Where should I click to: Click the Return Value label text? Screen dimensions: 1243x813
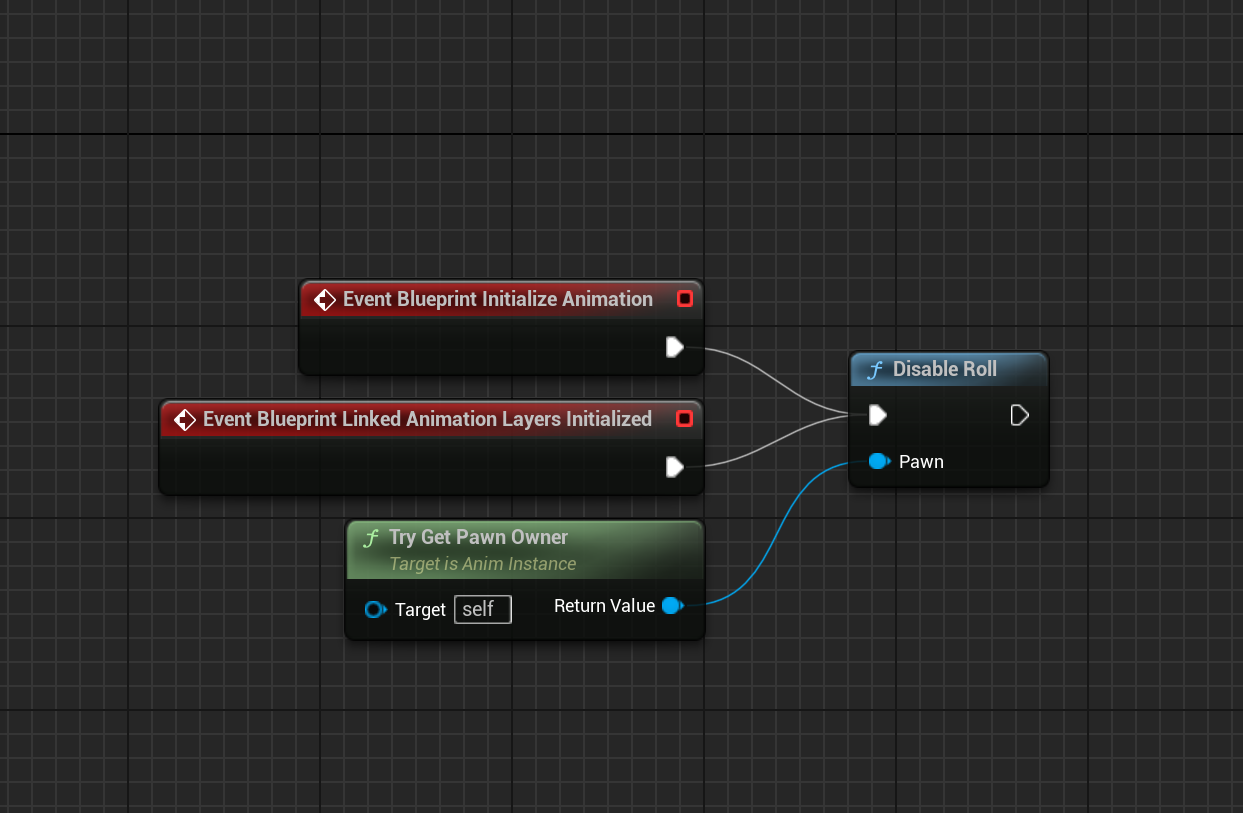tap(604, 605)
